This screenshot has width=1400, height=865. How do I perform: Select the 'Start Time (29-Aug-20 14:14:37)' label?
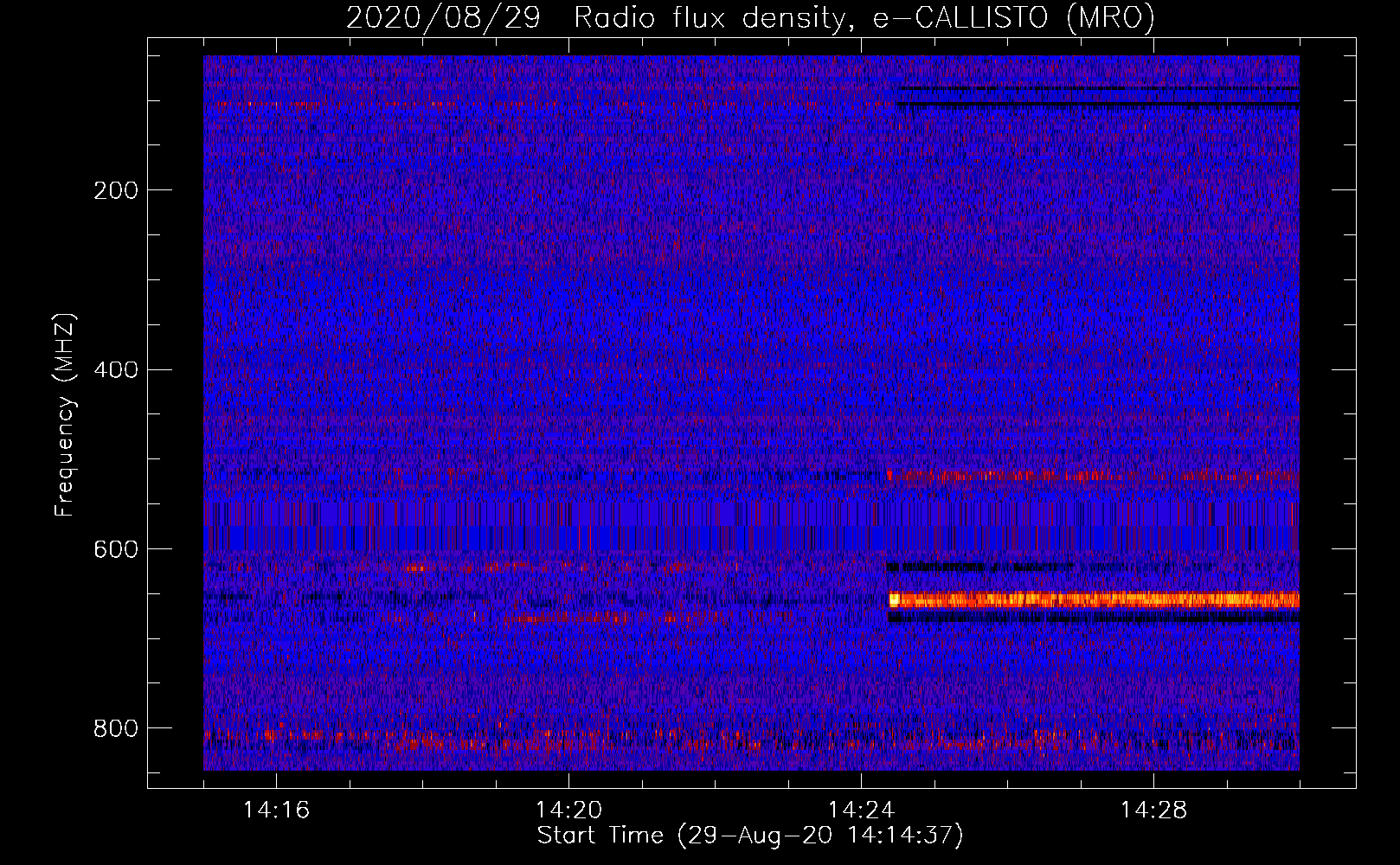coord(750,836)
